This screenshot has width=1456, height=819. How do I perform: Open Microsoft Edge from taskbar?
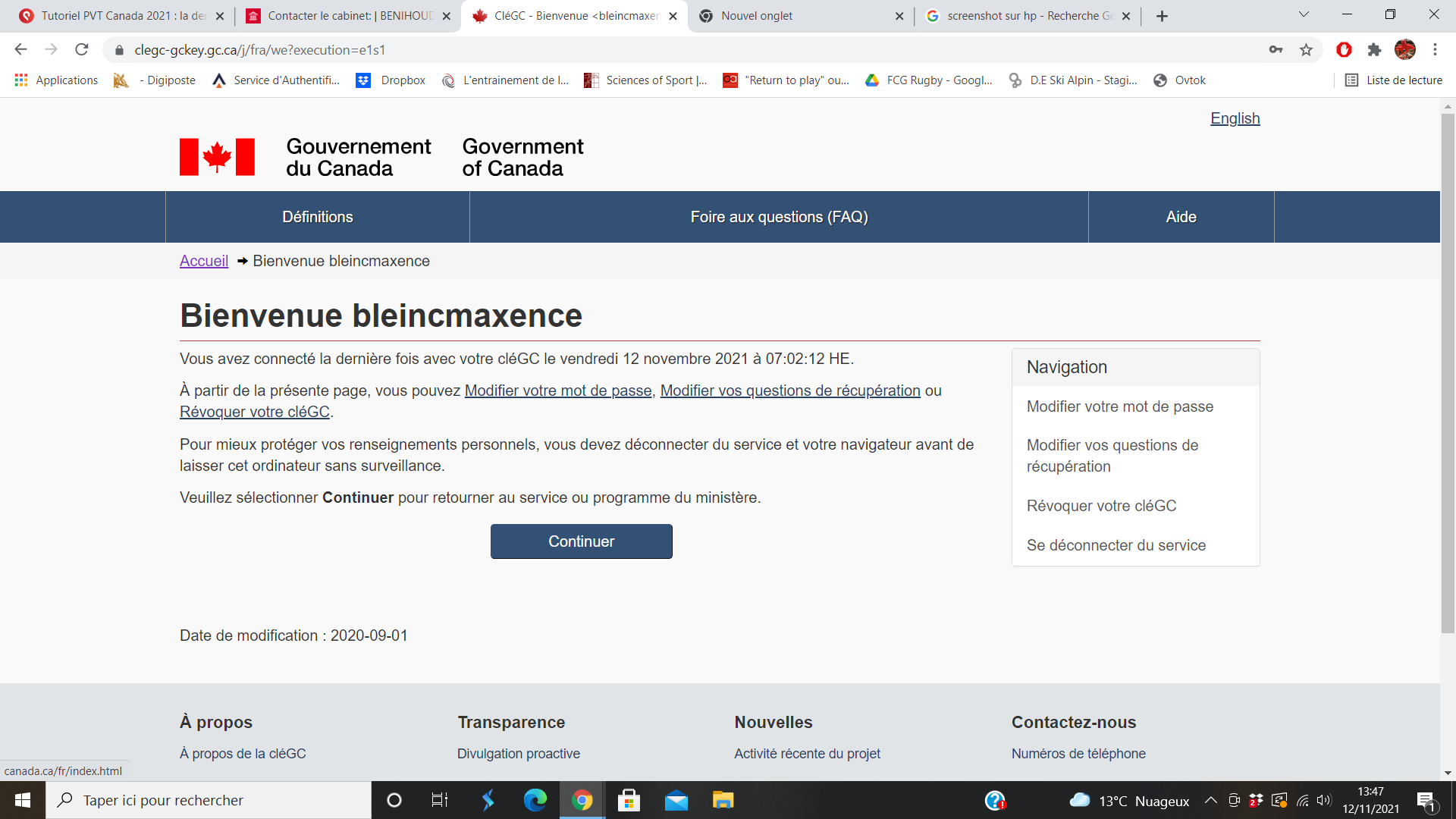pyautogui.click(x=535, y=800)
